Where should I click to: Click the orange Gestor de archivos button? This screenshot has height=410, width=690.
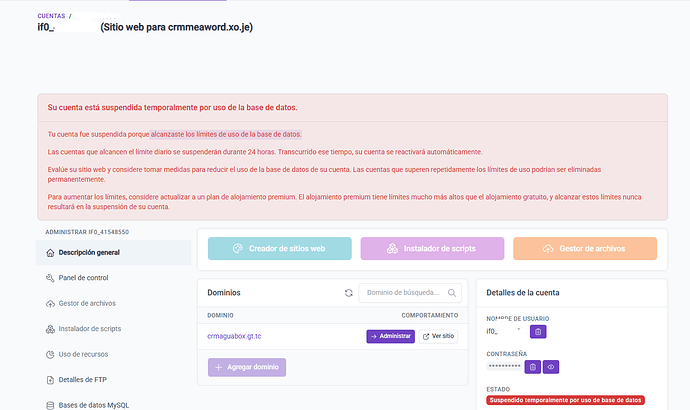click(585, 249)
